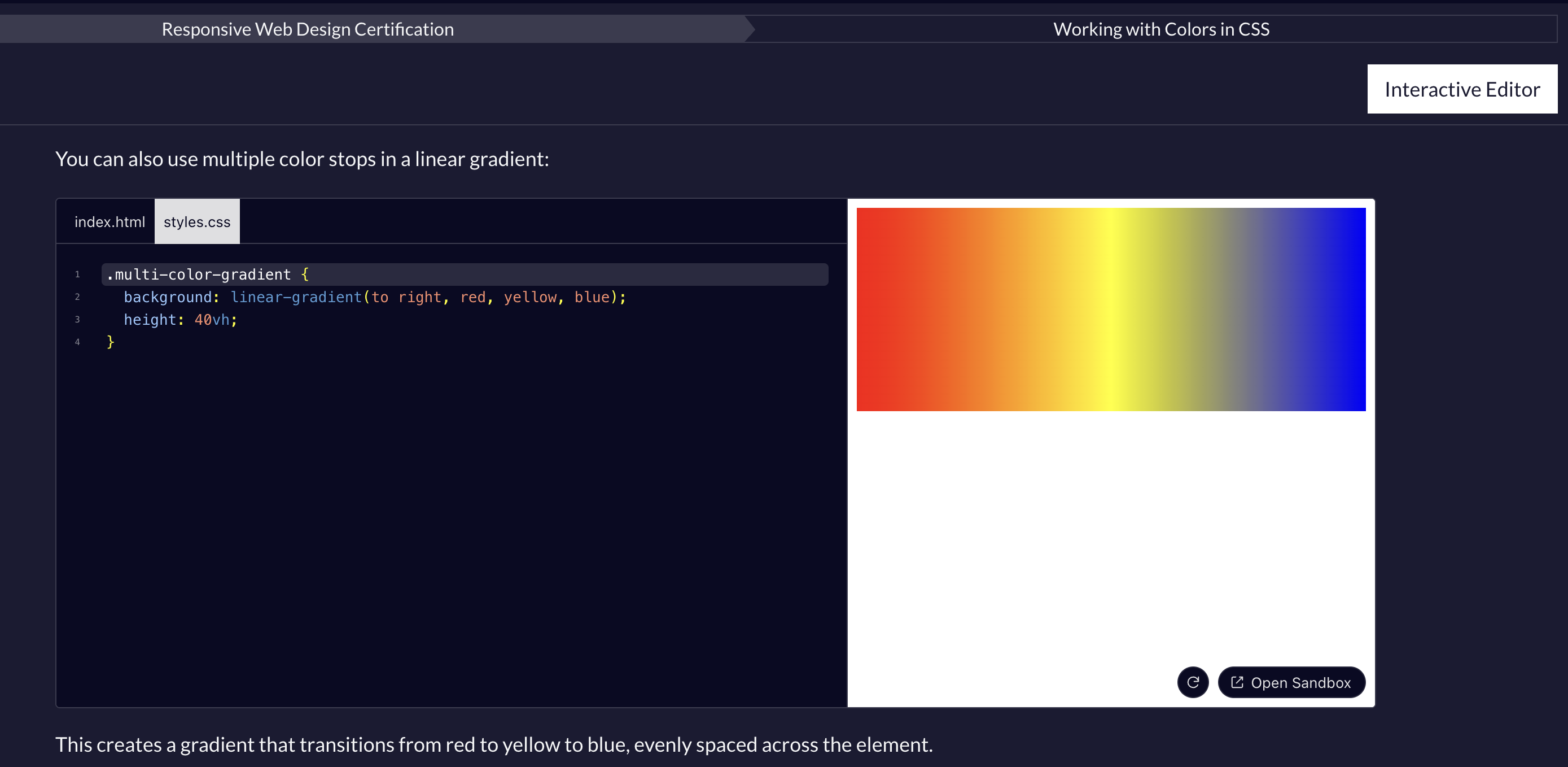Click the empty area of the code editor
Viewport: 1568px width, 767px height.
tap(450, 518)
